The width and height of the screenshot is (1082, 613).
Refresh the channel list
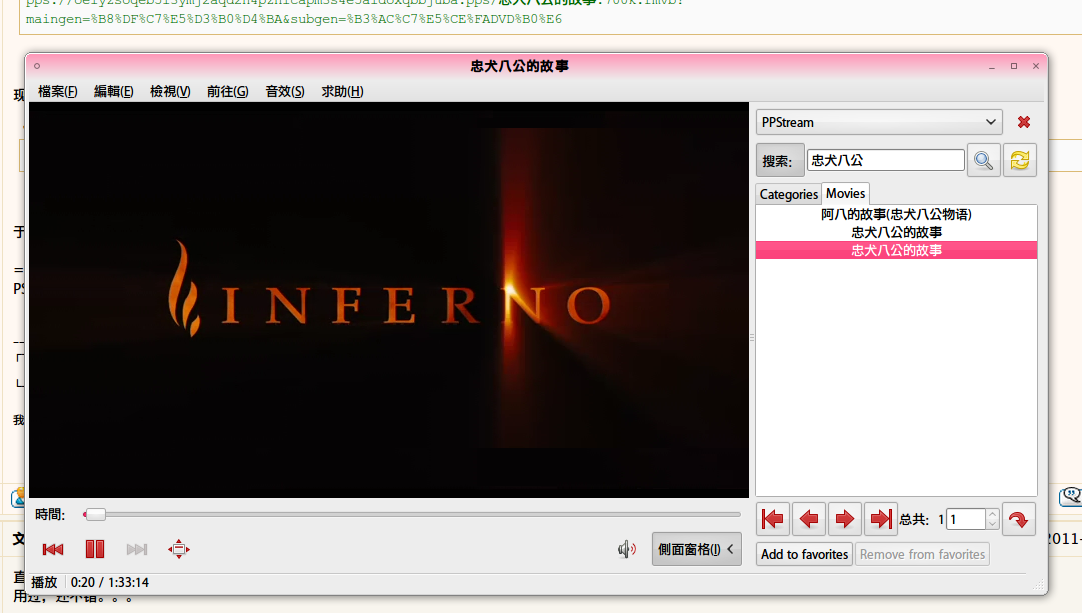[1020, 161]
